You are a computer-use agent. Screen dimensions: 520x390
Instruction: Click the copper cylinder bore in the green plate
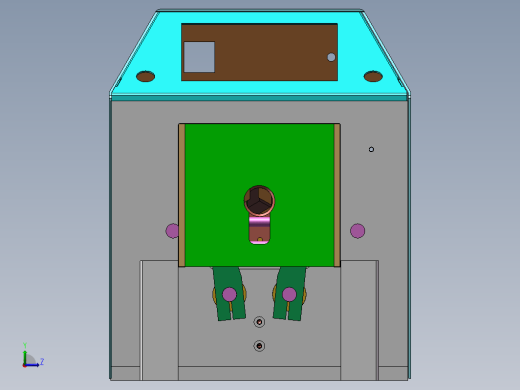(259, 201)
